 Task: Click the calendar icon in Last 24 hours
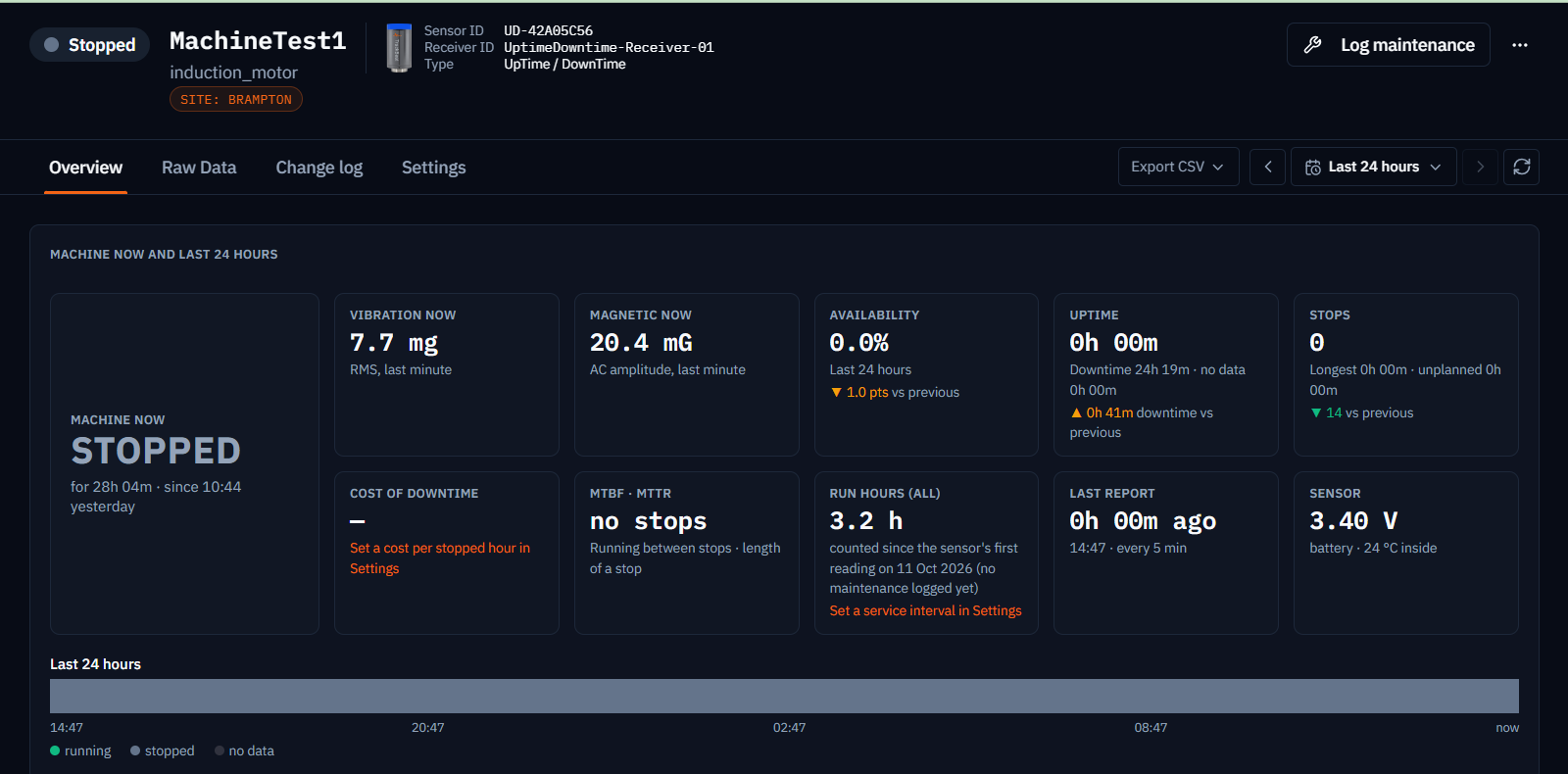pyautogui.click(x=1313, y=168)
